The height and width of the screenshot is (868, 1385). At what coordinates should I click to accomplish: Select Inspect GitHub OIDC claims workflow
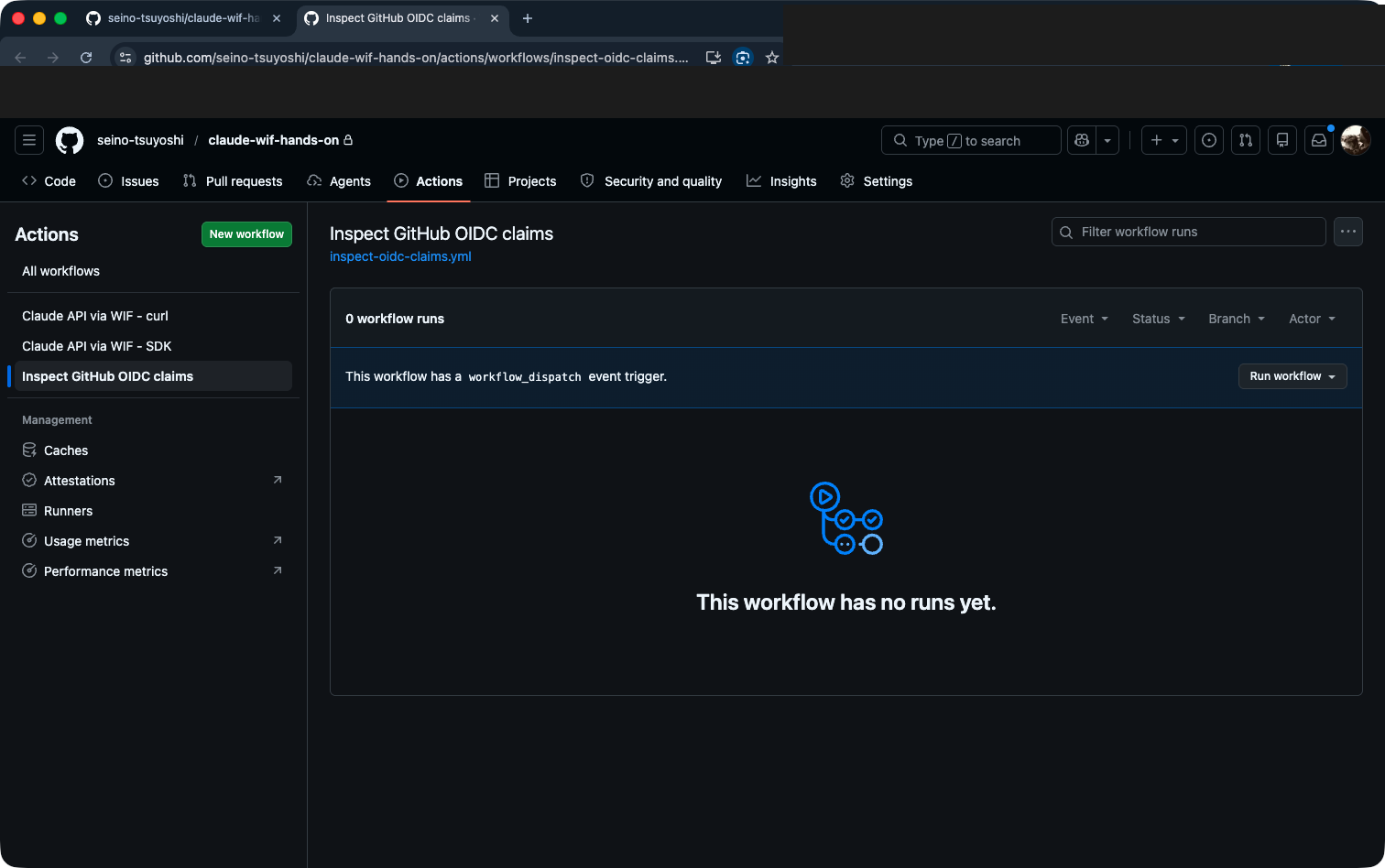coord(153,376)
